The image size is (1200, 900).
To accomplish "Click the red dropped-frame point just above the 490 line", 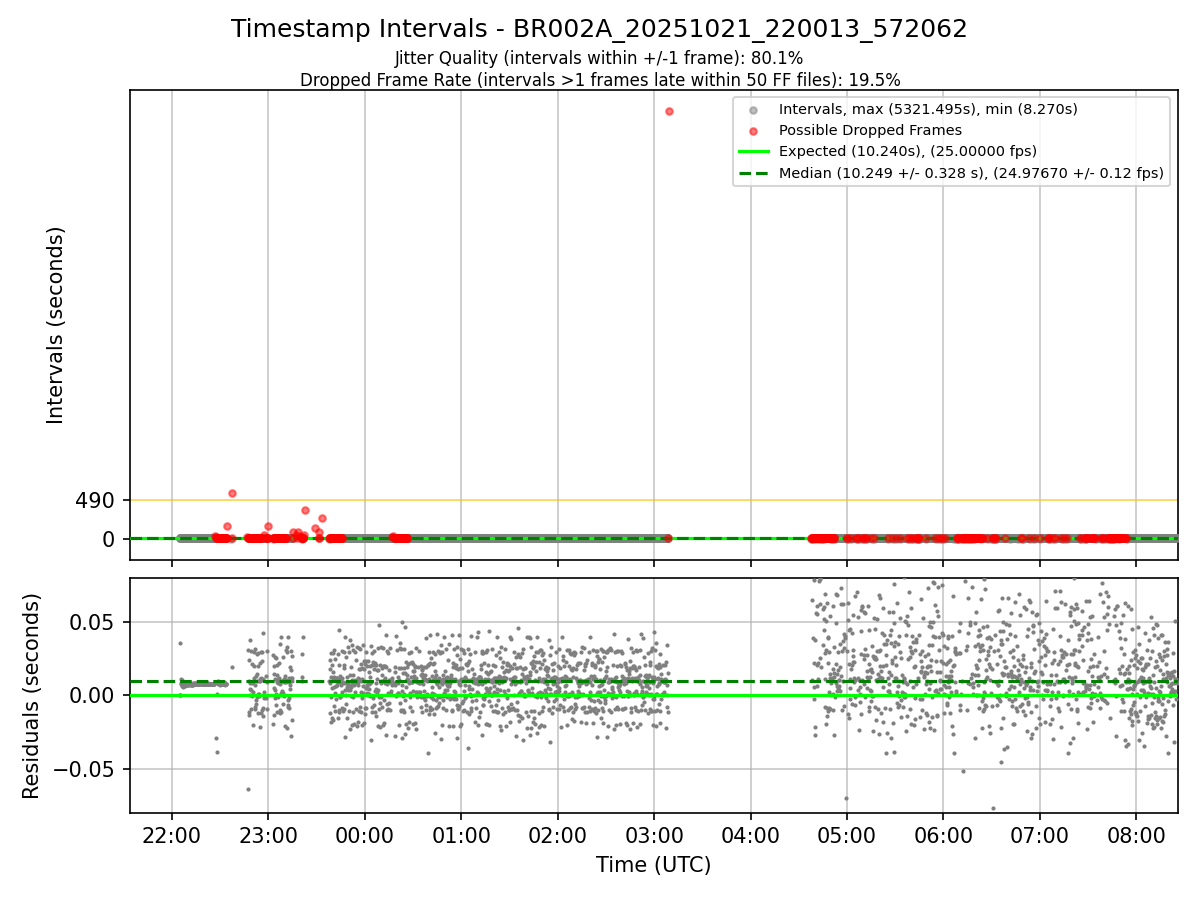I will 232,493.
